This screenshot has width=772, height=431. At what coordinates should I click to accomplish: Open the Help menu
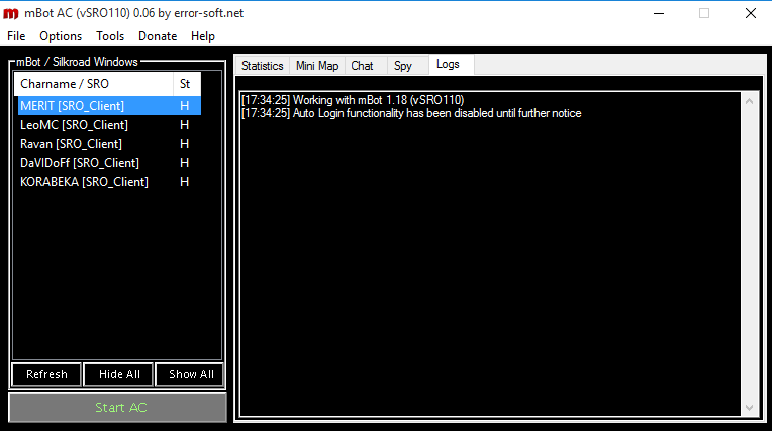pos(203,36)
